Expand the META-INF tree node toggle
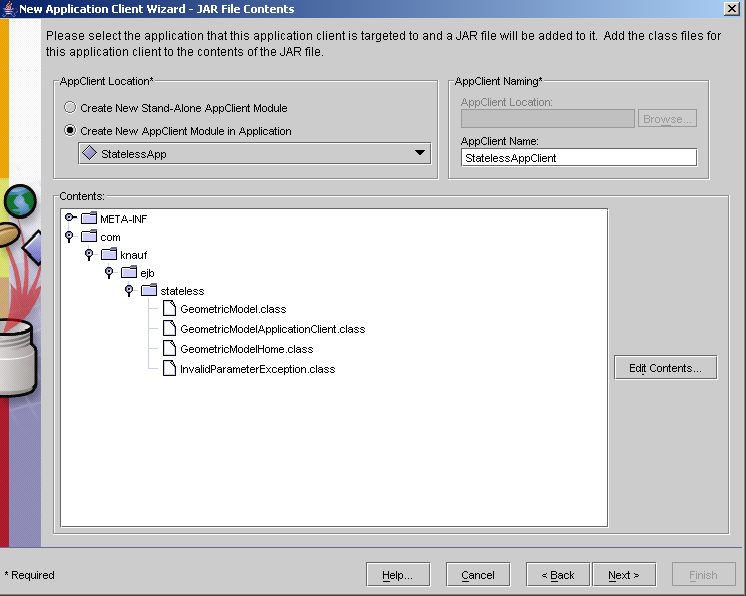The width and height of the screenshot is (746, 596). click(70, 218)
